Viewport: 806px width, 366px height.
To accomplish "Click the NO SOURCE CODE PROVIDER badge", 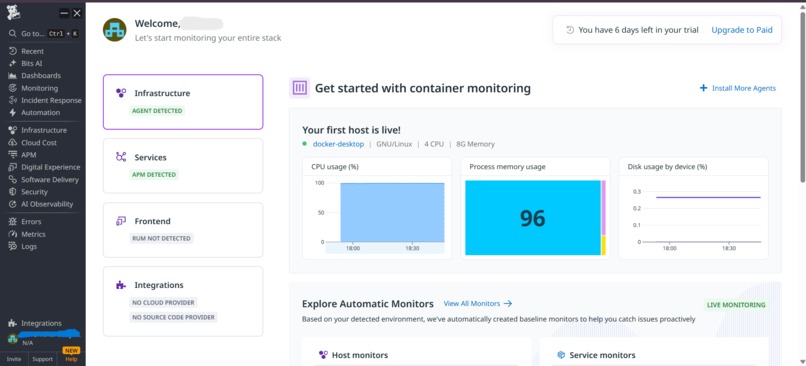I will click(x=174, y=317).
